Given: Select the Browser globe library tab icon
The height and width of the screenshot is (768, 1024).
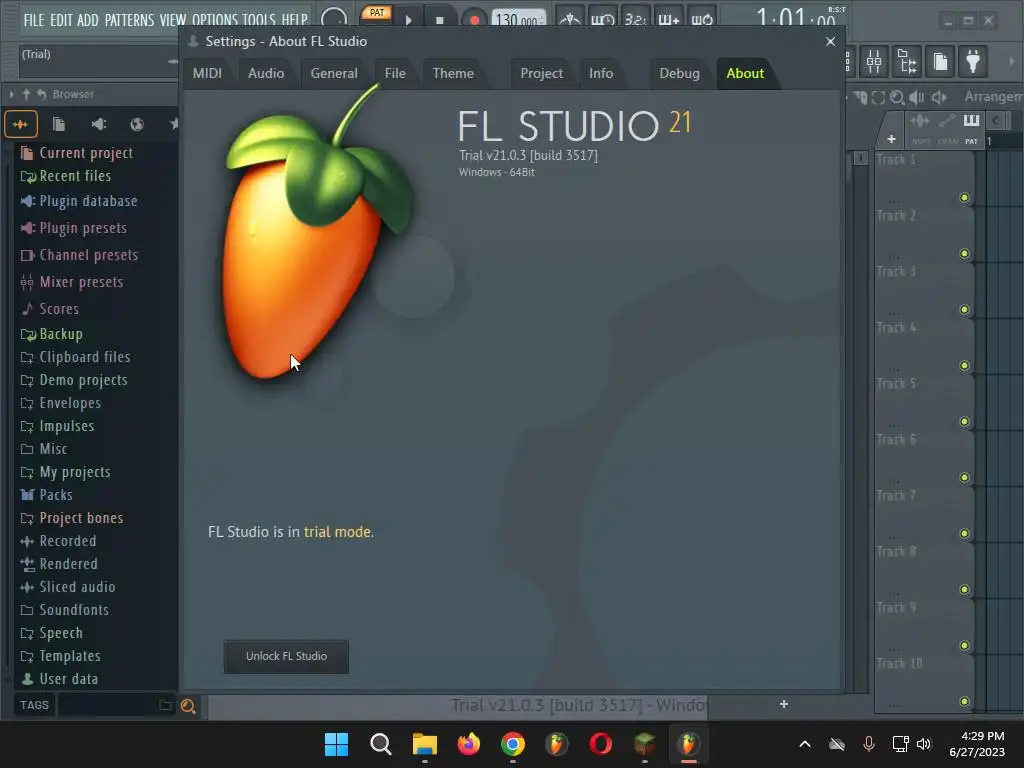Looking at the screenshot, I should (136, 124).
